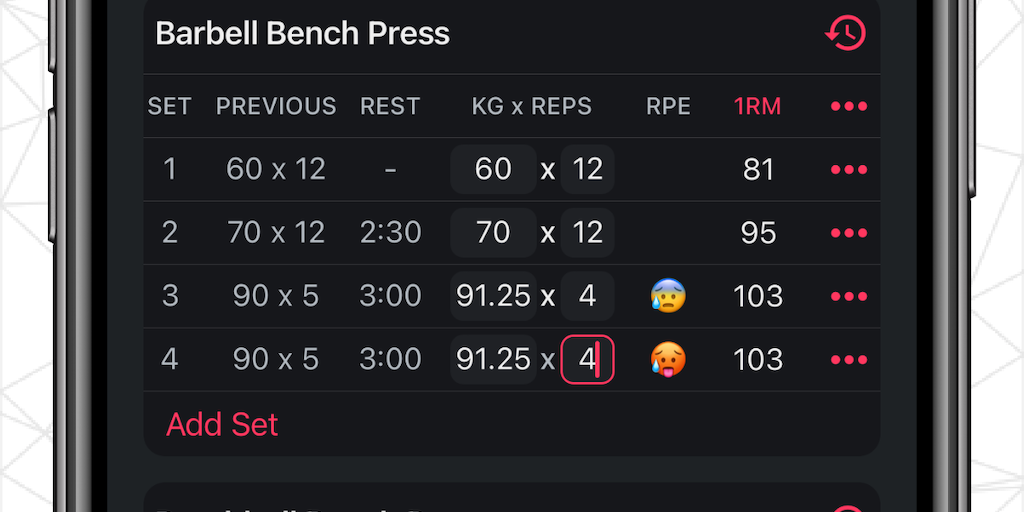Edit set 3 weight field showing 91.25
The image size is (1024, 512).
click(493, 296)
